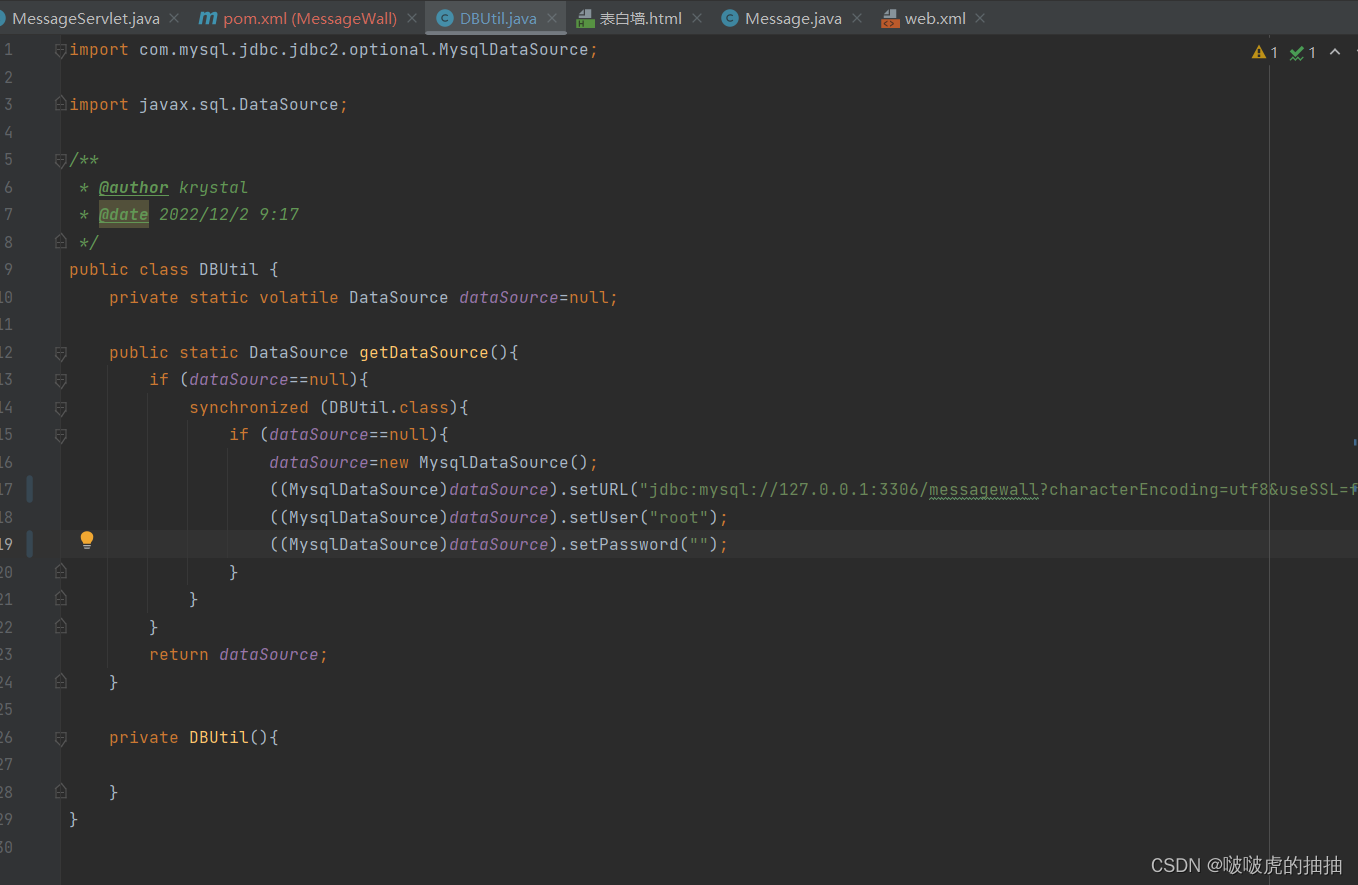1358x885 pixels.
Task: Collapse the private DBUtil() constructor fold marker
Action: click(x=61, y=737)
